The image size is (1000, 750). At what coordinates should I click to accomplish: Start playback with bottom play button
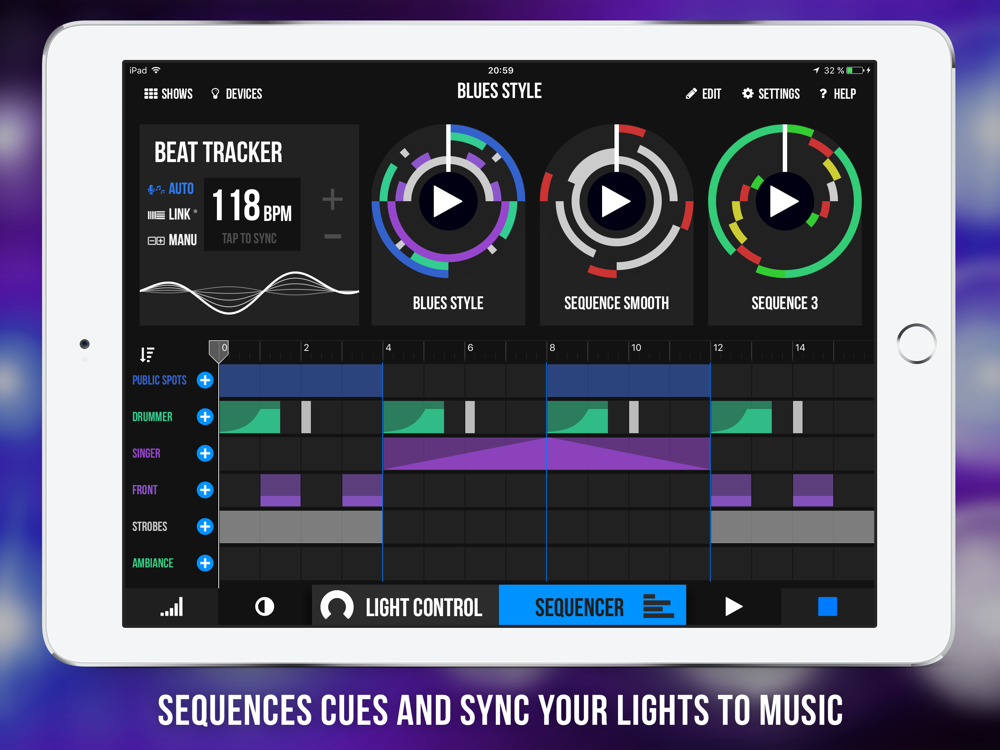coord(733,607)
